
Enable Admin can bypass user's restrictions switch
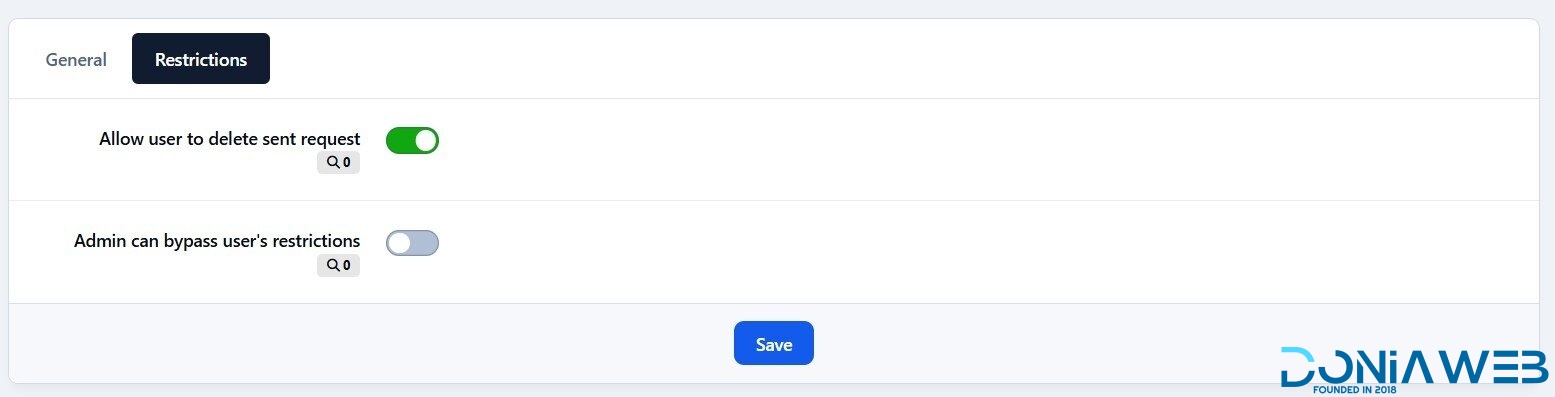412,243
